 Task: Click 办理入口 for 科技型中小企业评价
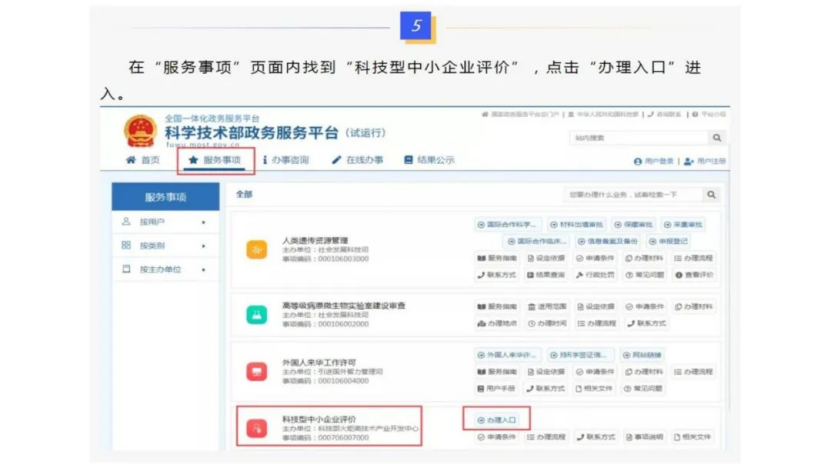[497, 420]
